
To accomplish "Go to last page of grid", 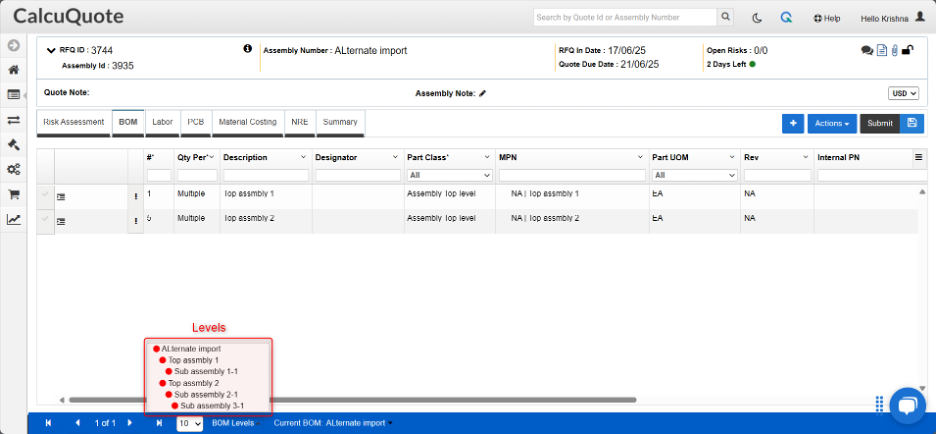I will (x=159, y=423).
